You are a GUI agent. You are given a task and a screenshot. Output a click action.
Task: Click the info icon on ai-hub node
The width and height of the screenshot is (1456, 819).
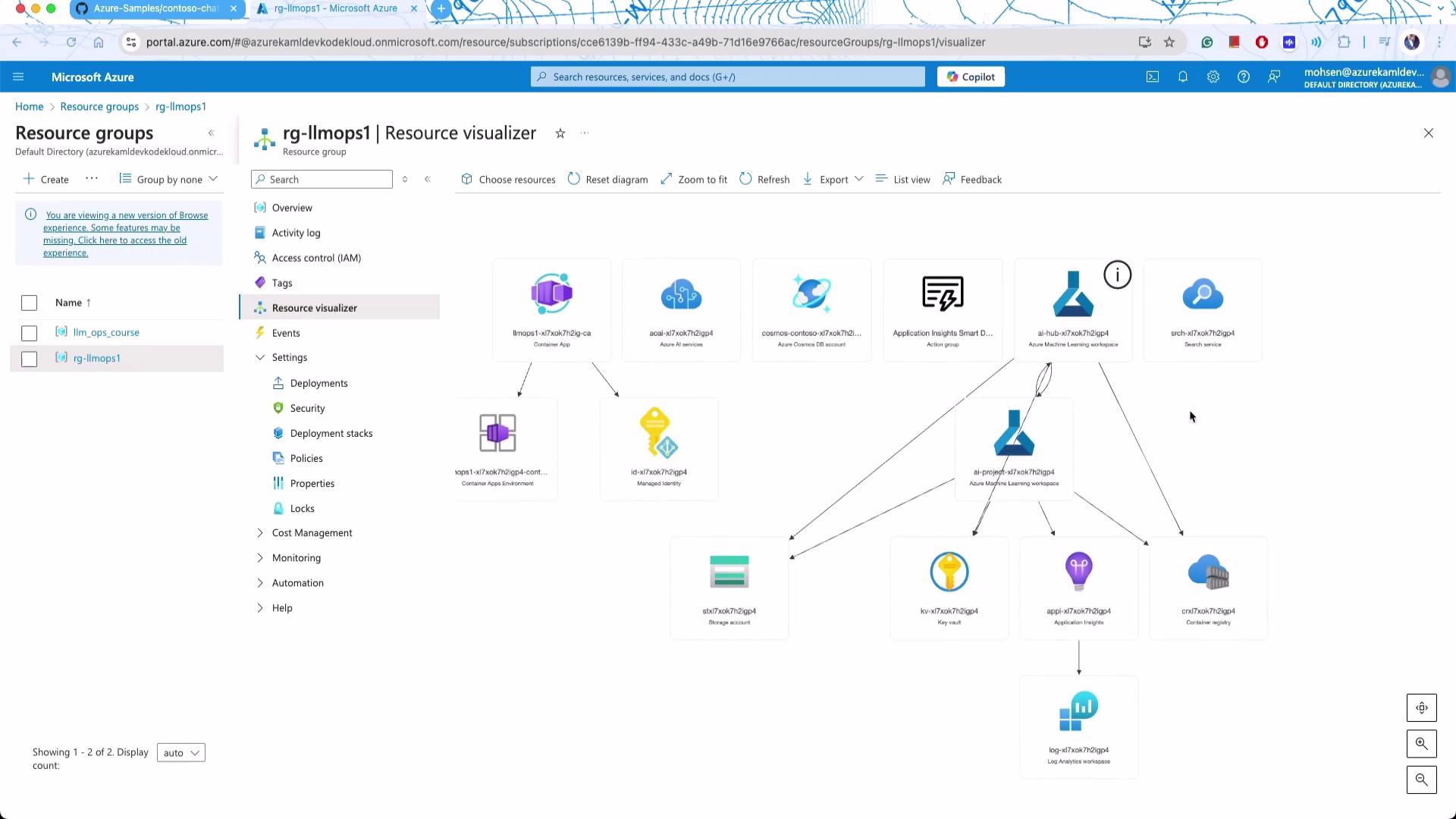(x=1117, y=275)
